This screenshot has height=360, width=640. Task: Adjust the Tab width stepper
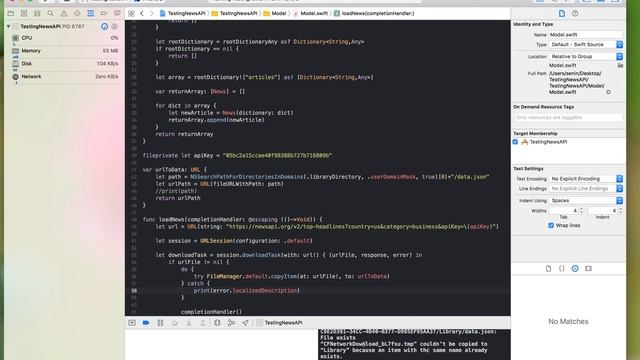(x=582, y=211)
